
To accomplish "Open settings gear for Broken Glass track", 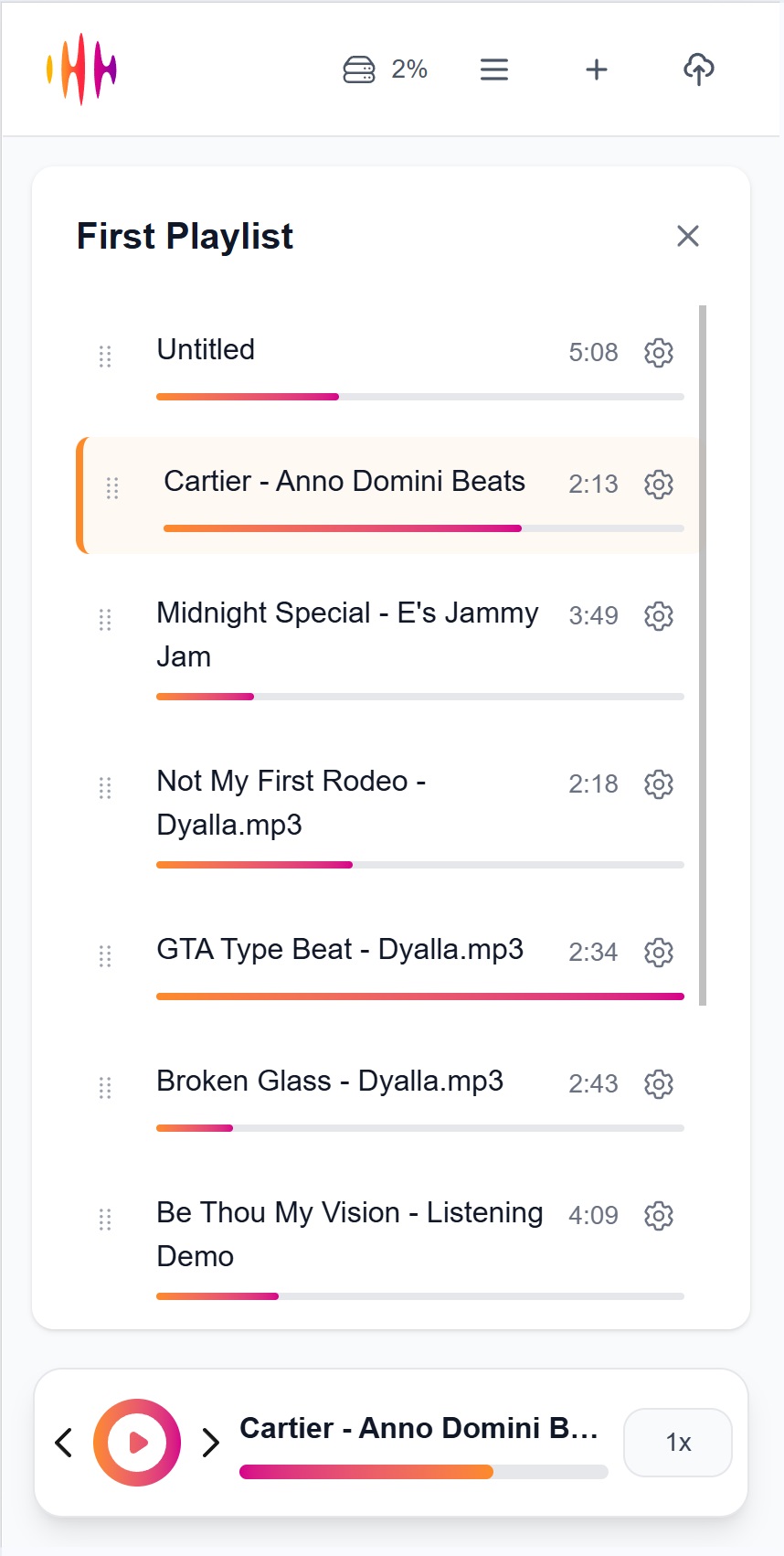I will point(659,1083).
